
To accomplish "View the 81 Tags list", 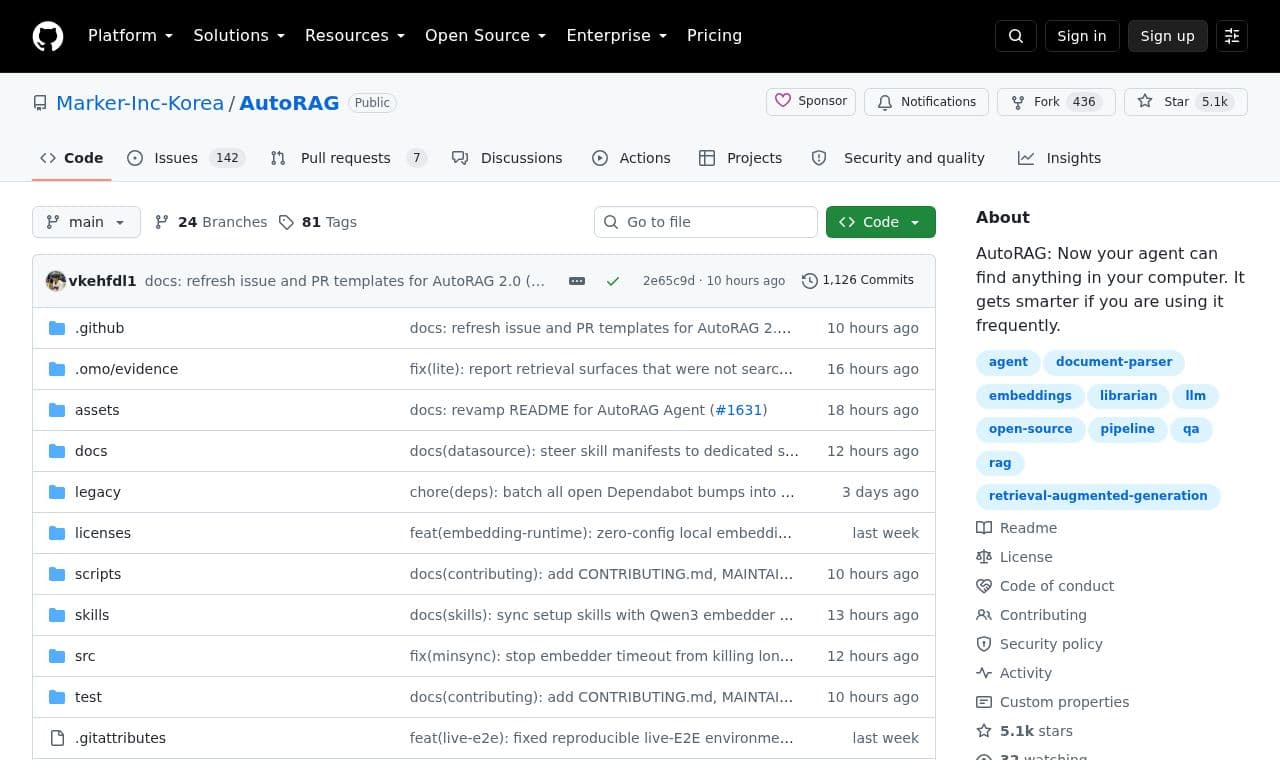I will point(317,222).
